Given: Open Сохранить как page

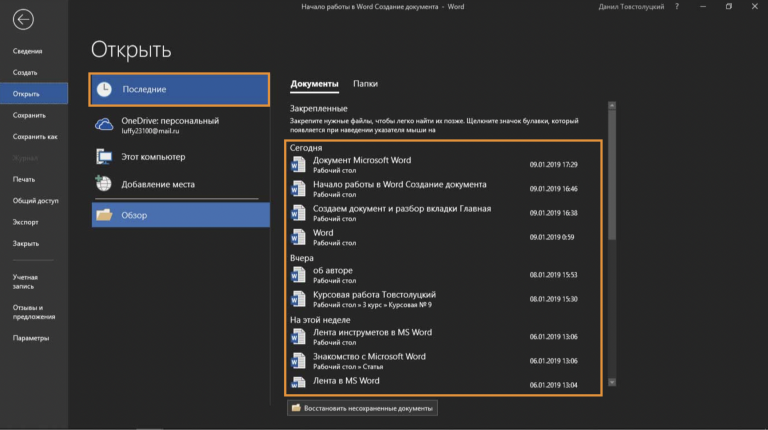Looking at the screenshot, I should pos(35,137).
